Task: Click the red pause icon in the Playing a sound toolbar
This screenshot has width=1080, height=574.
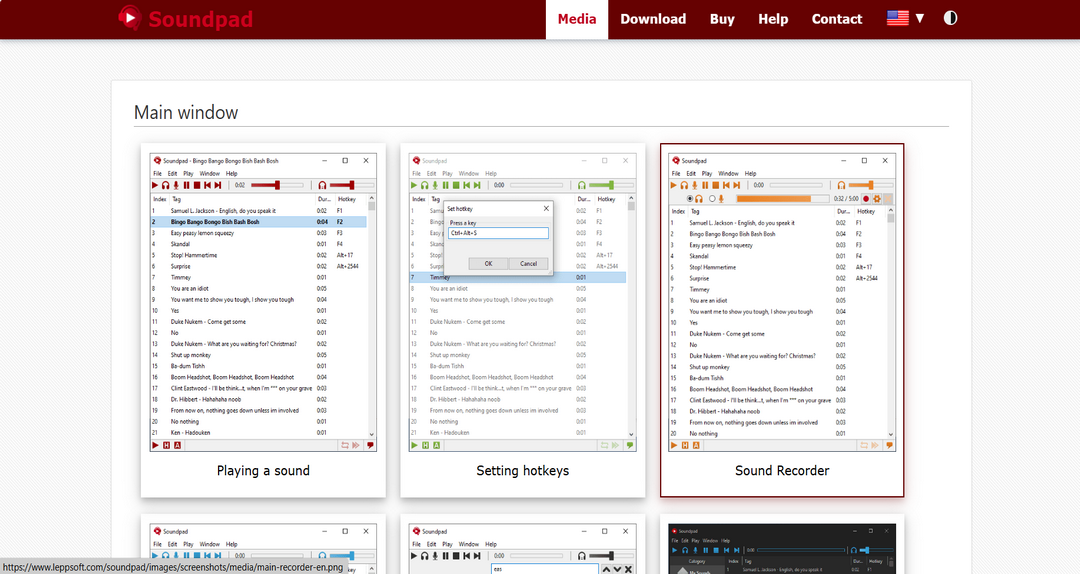Action: click(186, 185)
